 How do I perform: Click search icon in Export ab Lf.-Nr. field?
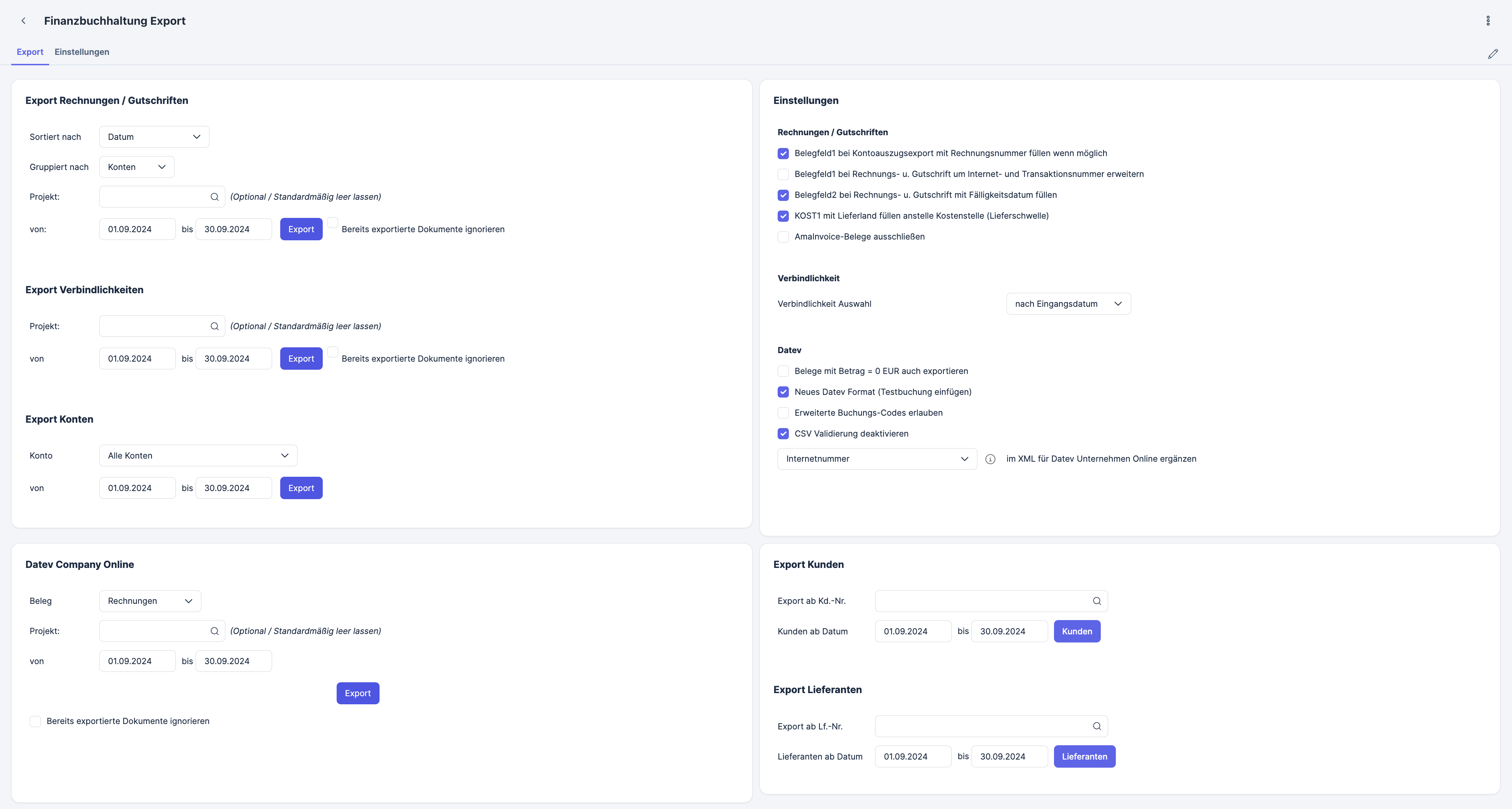(x=1097, y=726)
